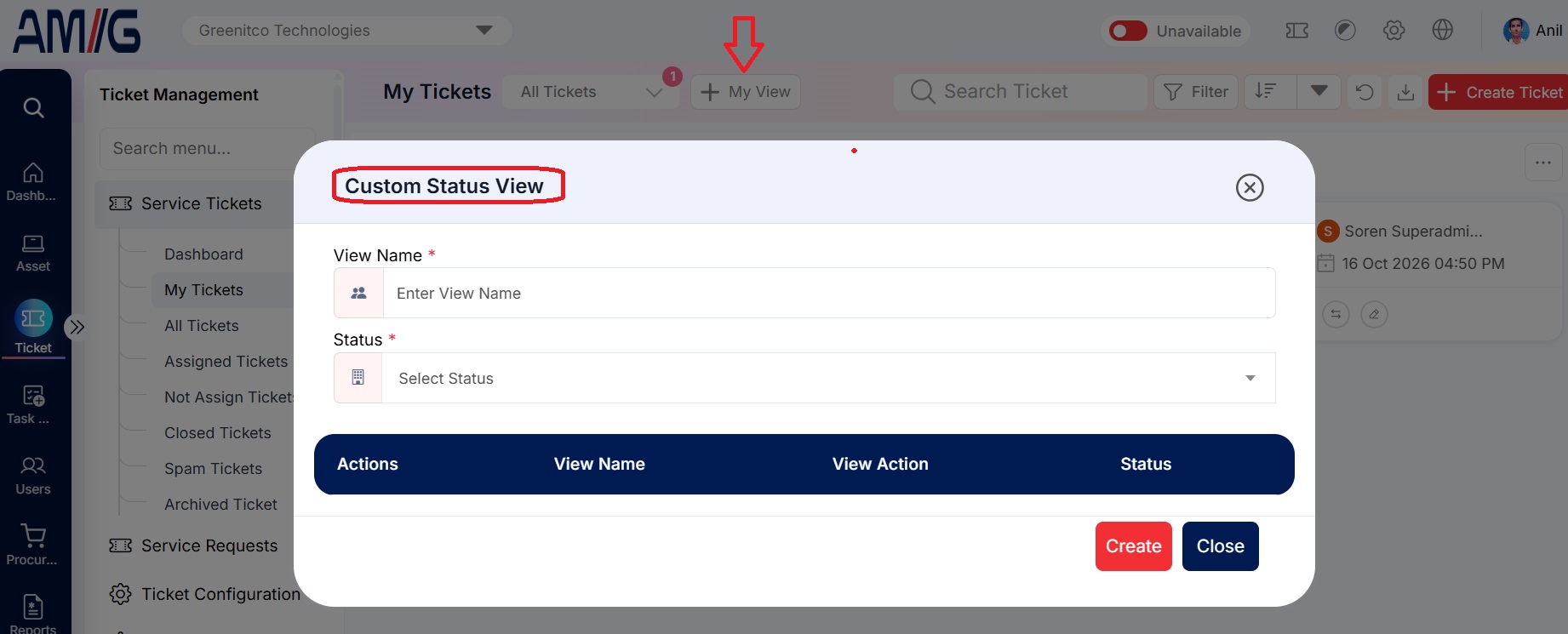Close Custom Status View dialog with X
The width and height of the screenshot is (1568, 634).
coord(1249,187)
